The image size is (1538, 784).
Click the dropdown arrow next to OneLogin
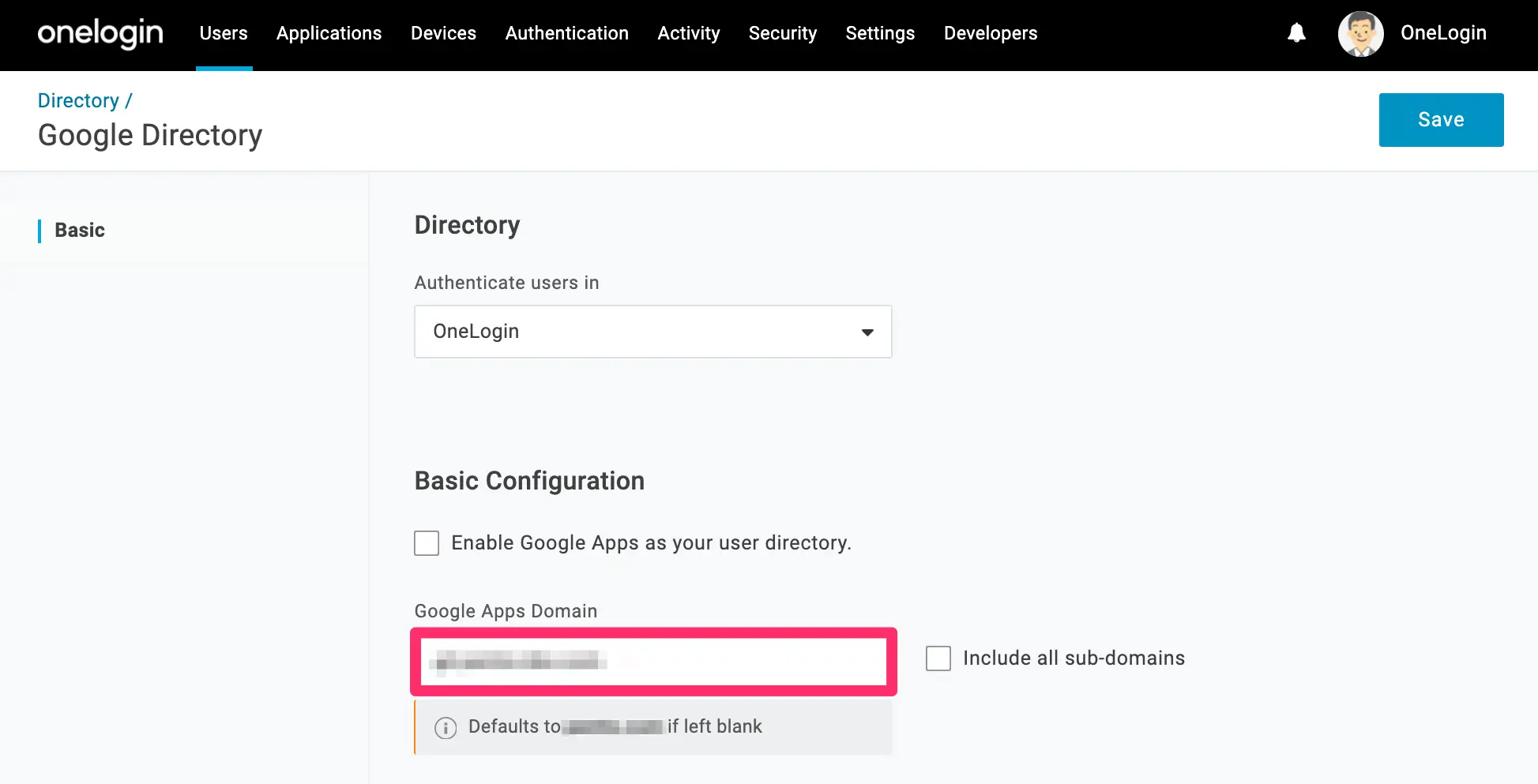(867, 332)
